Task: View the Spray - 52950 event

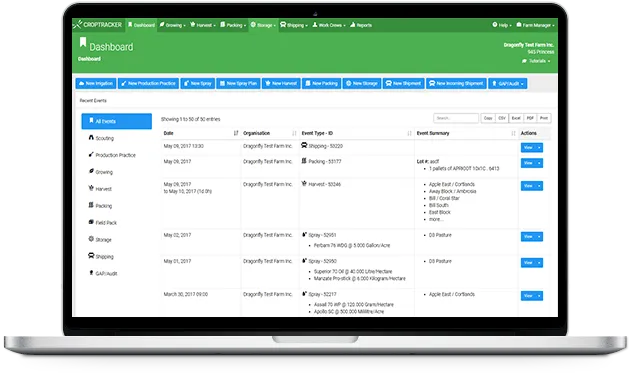Action: 528,263
